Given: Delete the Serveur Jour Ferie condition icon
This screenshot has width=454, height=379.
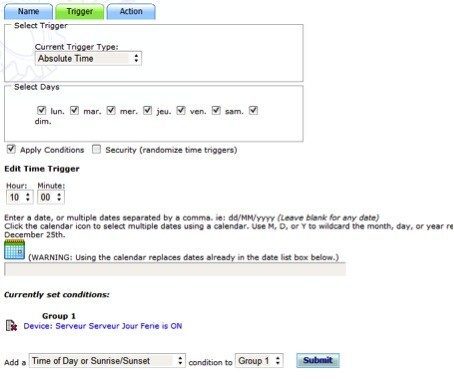Looking at the screenshot, I should [11, 326].
